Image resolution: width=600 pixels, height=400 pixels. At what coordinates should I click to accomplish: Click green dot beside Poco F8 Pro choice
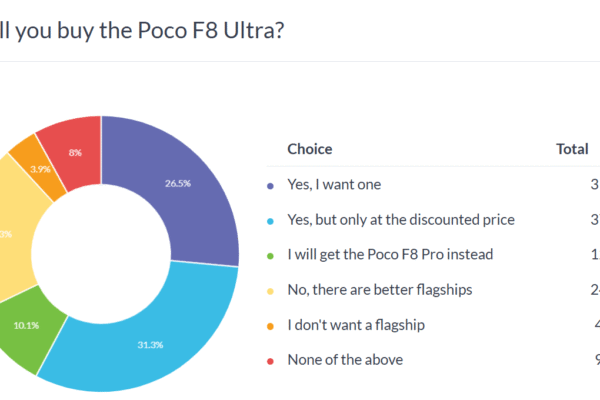270,255
